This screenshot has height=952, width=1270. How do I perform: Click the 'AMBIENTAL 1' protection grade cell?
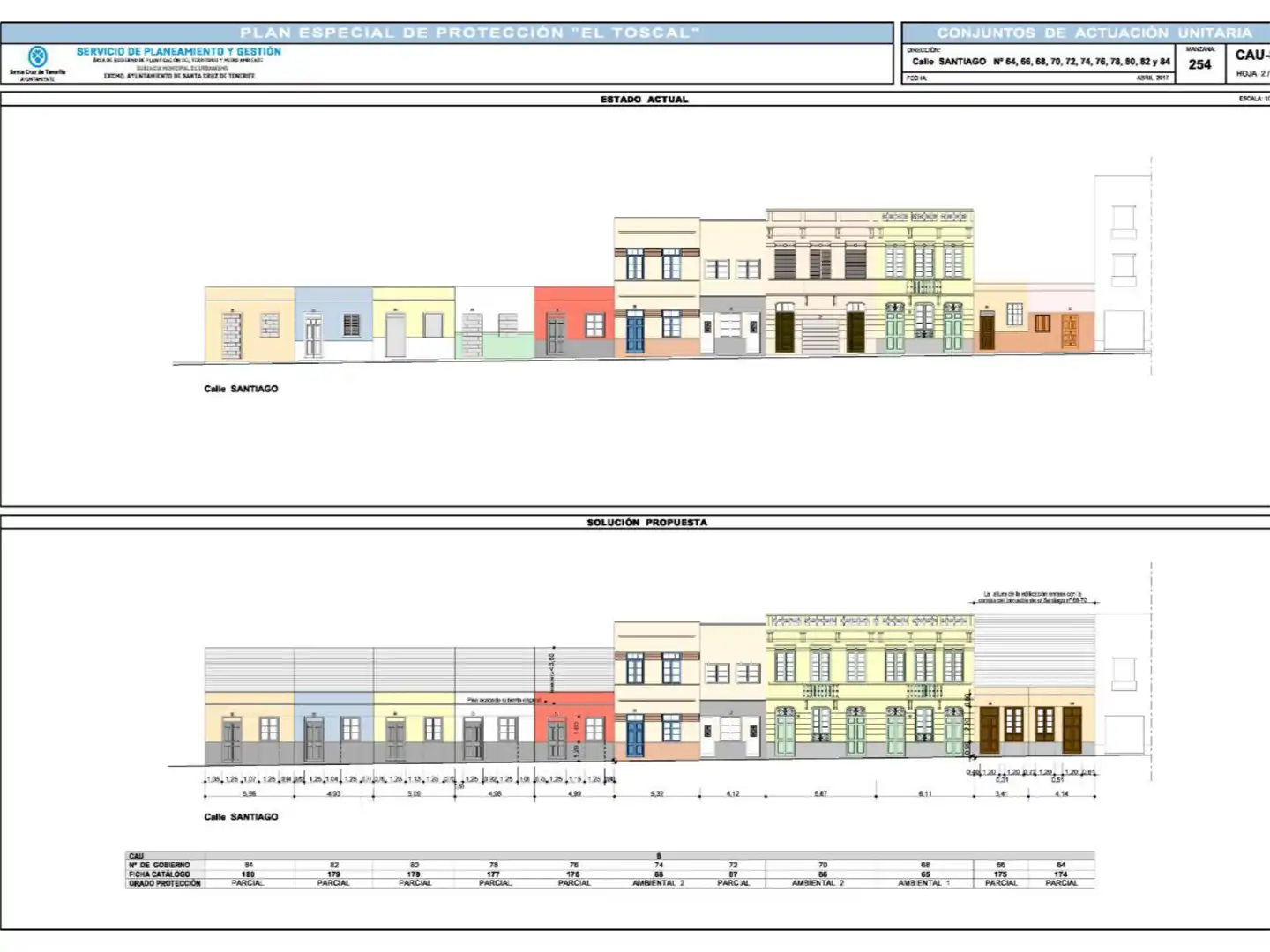point(924,883)
